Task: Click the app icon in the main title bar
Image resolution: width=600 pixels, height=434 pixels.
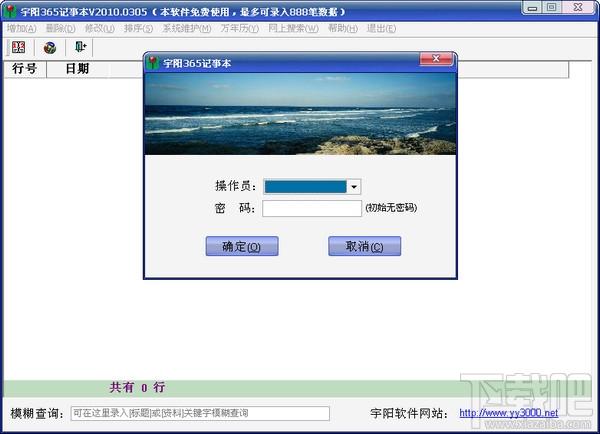Action: point(10,11)
